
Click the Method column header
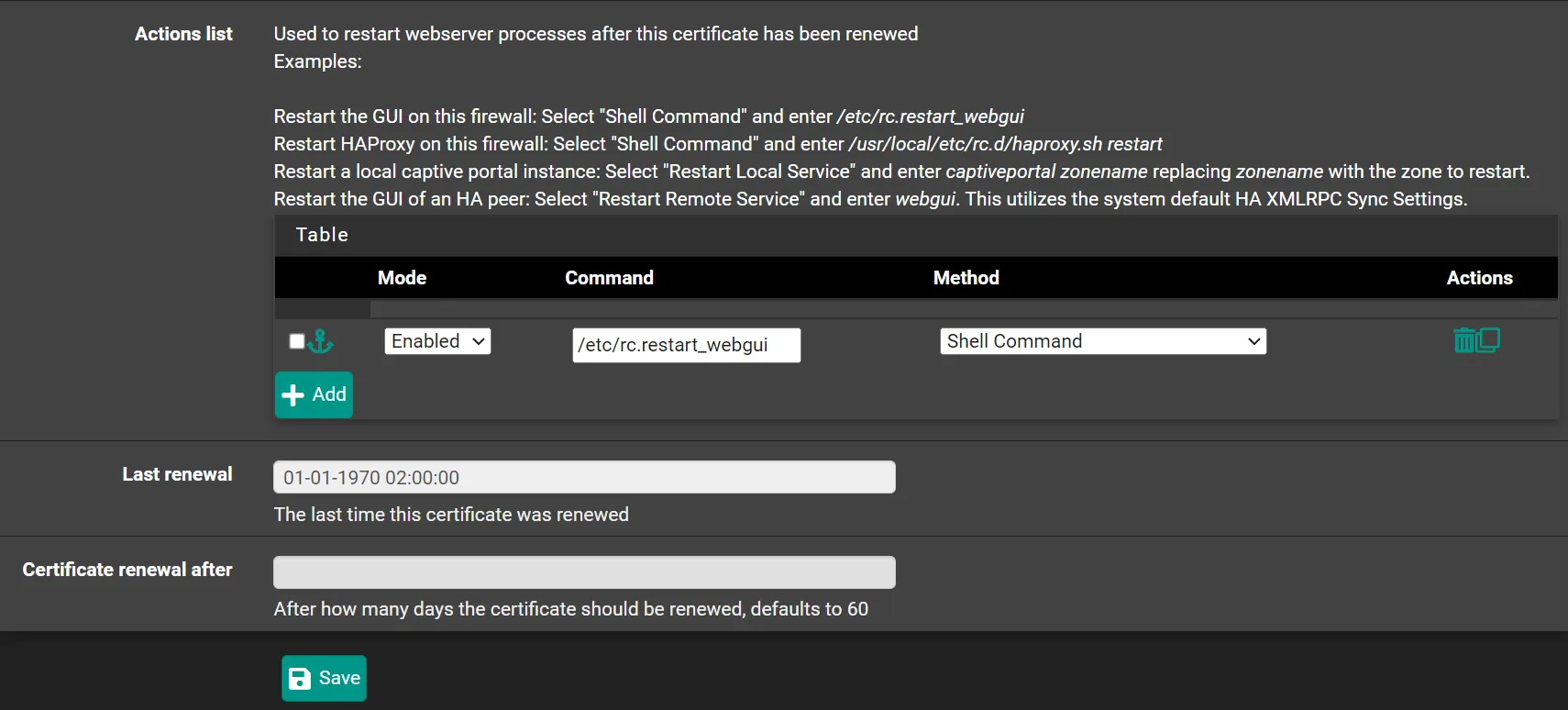coord(966,278)
